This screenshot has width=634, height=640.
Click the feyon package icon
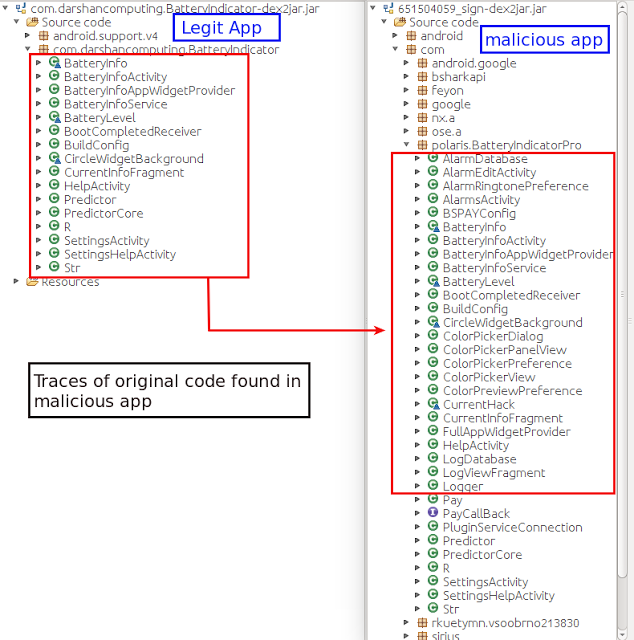point(423,91)
